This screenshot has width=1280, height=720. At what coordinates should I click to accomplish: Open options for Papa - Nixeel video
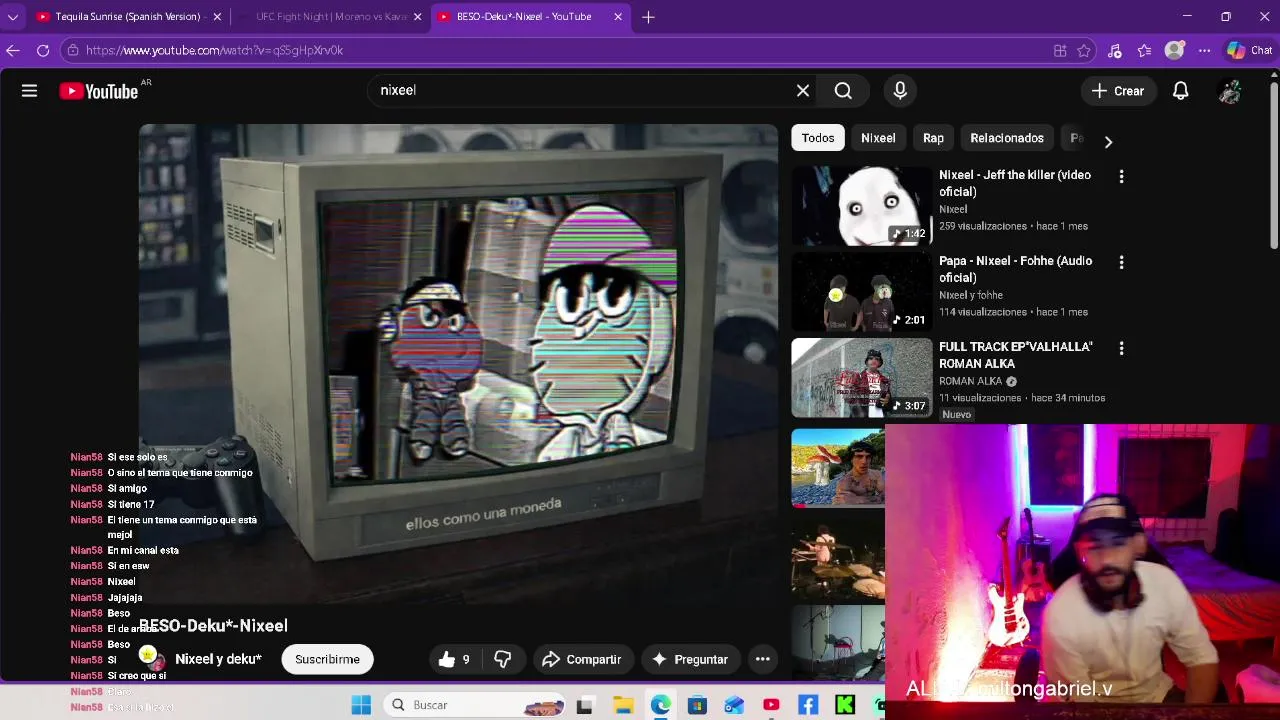coord(1121,262)
